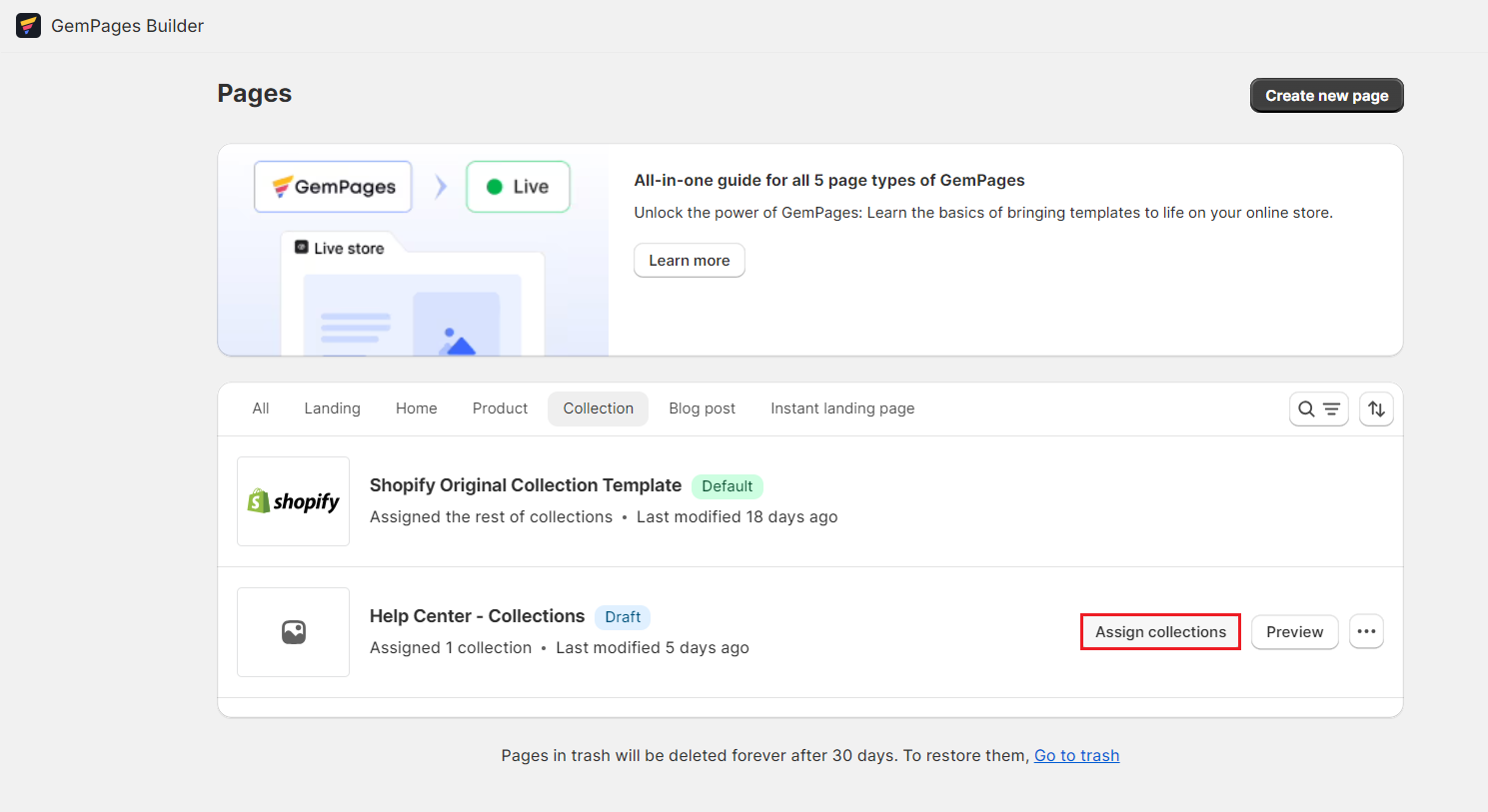Screen dimensions: 1488x812
Task: Switch to Instant landing page tab
Action: click(x=842, y=407)
